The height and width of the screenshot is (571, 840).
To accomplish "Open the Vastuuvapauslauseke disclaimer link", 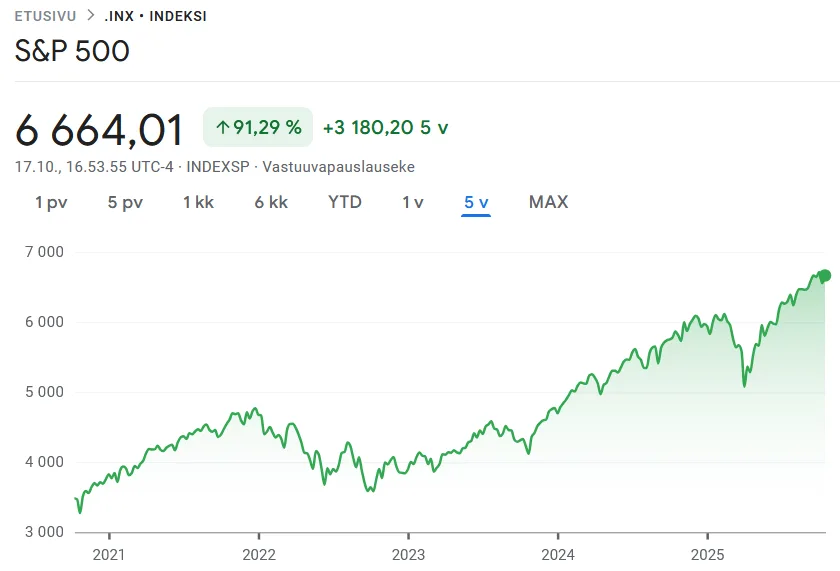I will tap(338, 167).
